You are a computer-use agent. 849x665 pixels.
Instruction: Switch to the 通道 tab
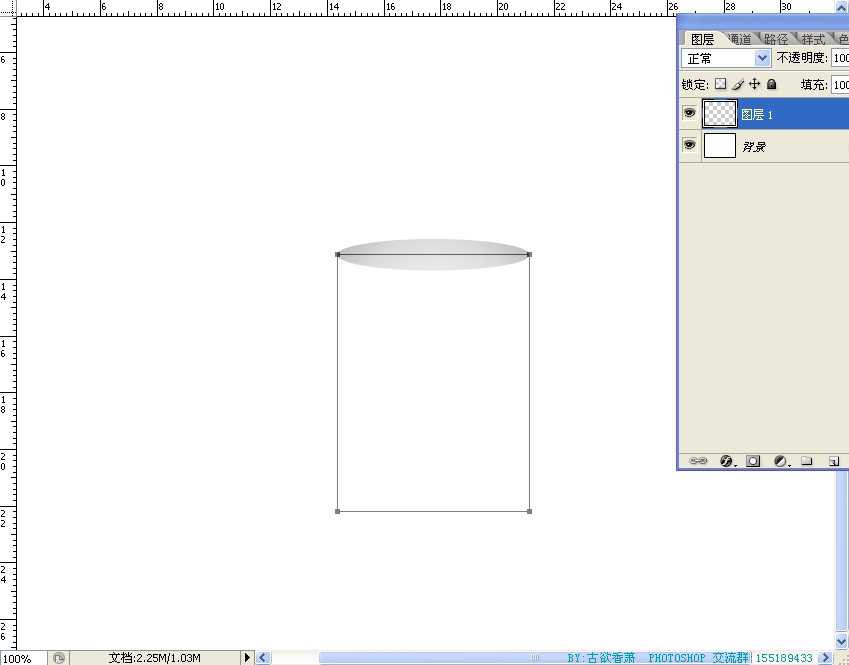click(x=739, y=39)
